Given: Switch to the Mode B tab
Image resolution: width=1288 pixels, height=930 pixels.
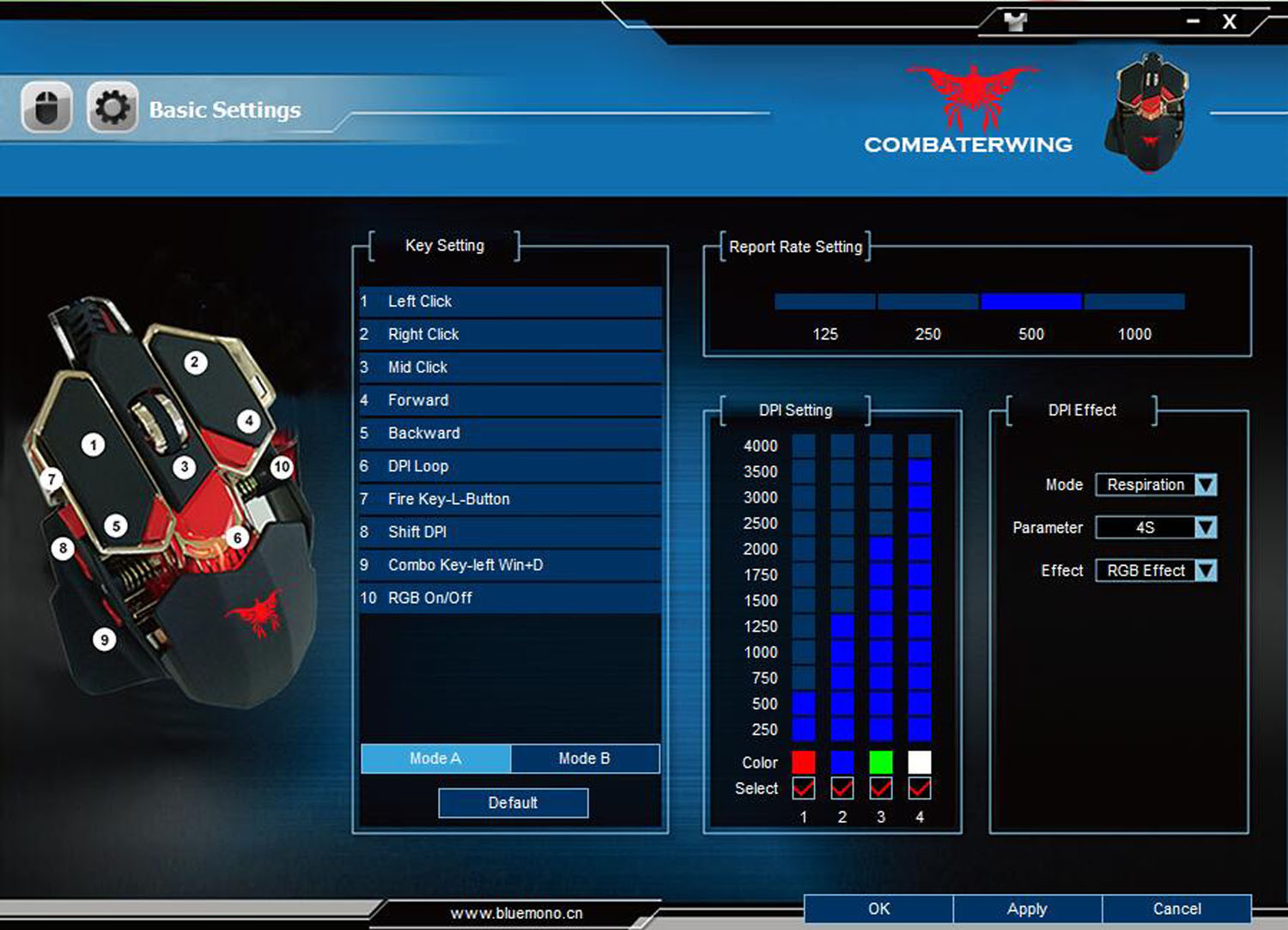Looking at the screenshot, I should tap(585, 758).
